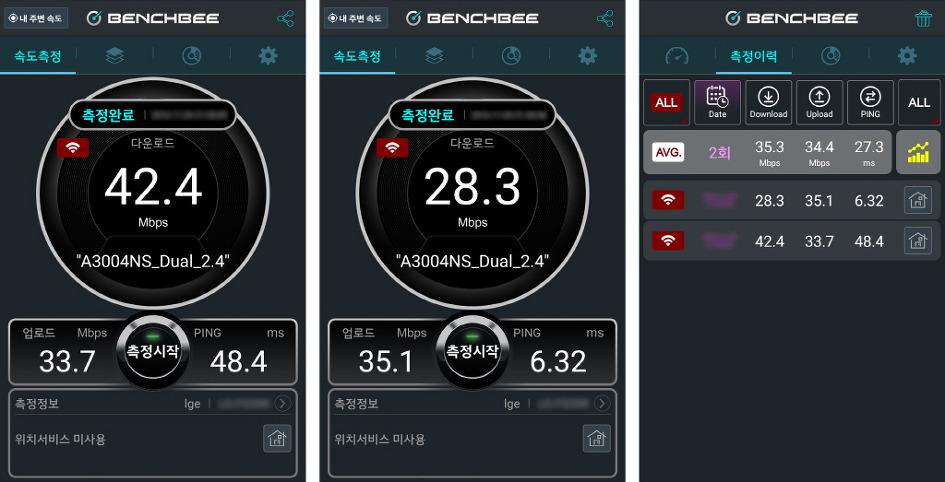Tap "A3004NS_Dual_2.4" name under the 28.3 reading
Image resolution: width=945 pixels, height=482 pixels.
[x=472, y=261]
